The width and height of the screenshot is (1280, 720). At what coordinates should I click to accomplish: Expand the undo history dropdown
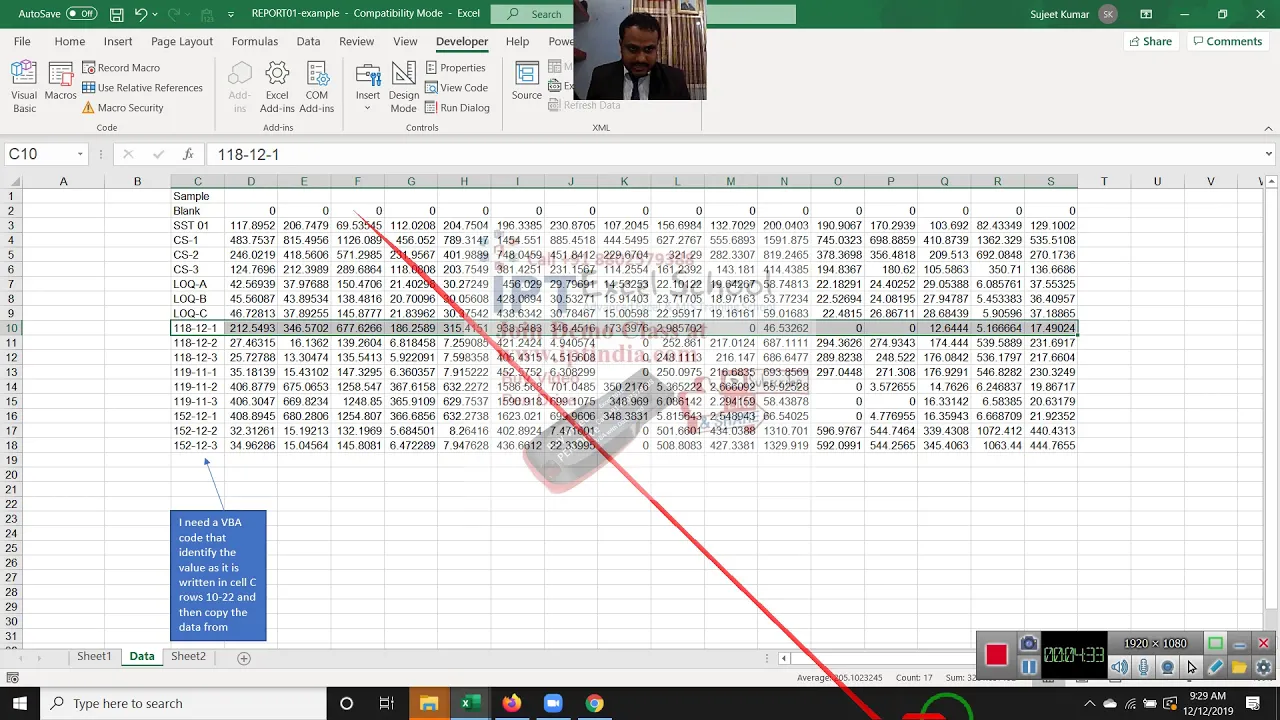pos(157,14)
